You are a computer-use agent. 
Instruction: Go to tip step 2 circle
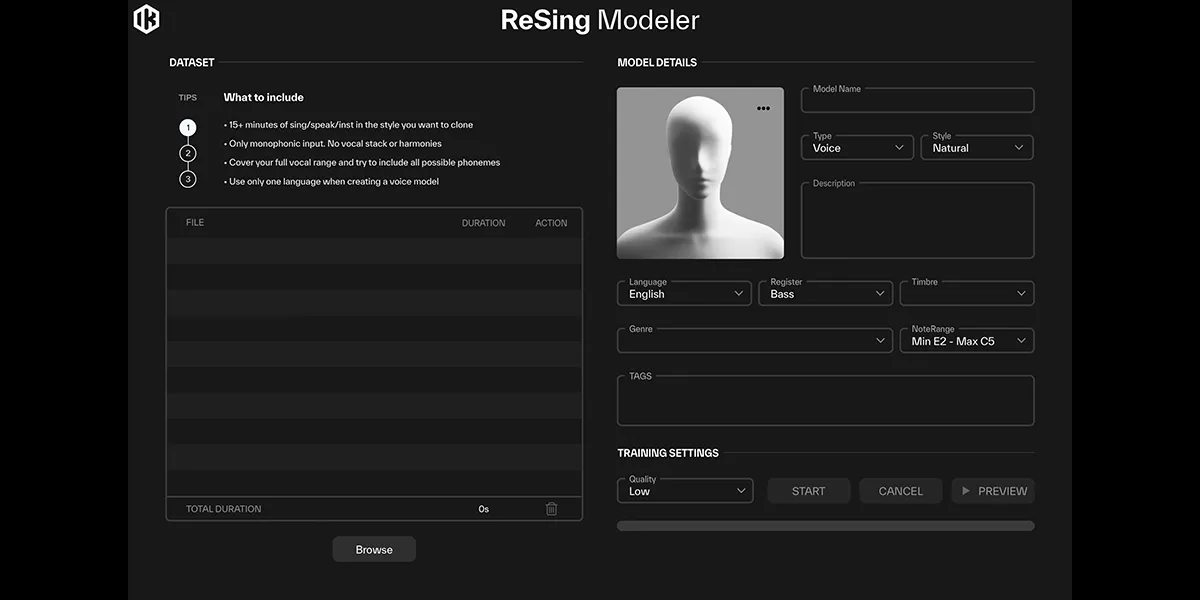188,154
